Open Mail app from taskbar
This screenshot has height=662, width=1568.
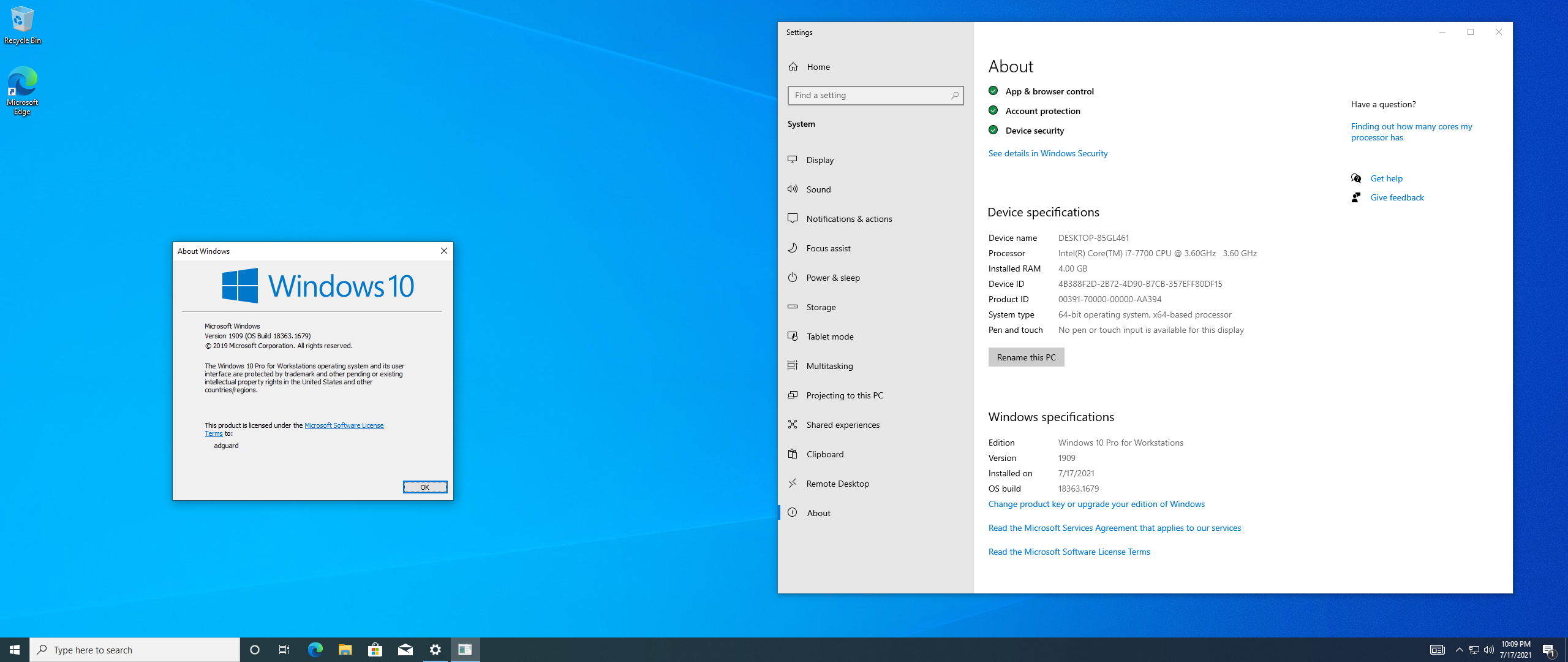point(405,650)
